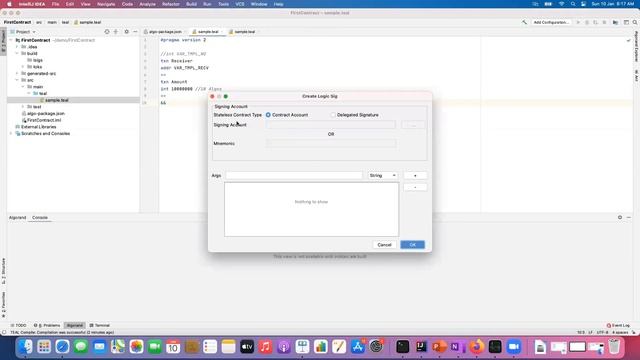Viewport: 640px width, 360px height.
Task: Click into the Args input field
Action: pos(294,176)
